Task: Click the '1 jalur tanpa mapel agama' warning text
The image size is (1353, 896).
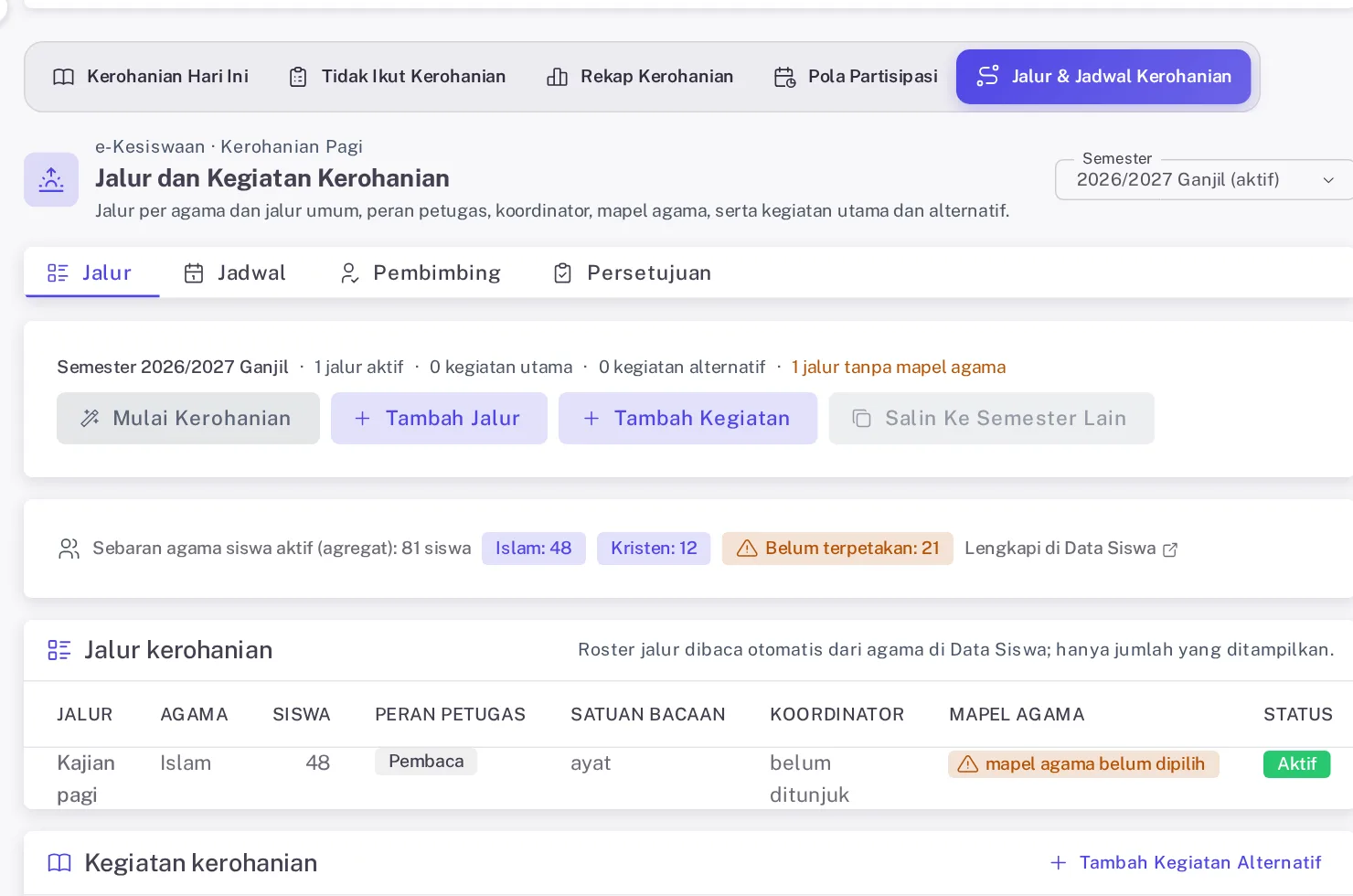Action: click(x=899, y=368)
